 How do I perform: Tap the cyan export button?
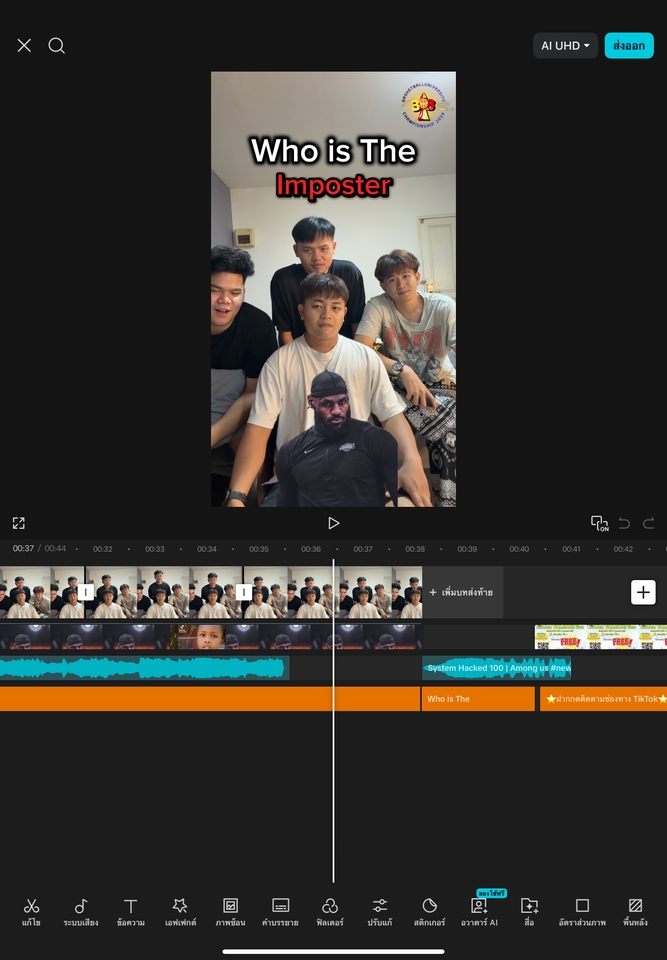[x=629, y=46]
